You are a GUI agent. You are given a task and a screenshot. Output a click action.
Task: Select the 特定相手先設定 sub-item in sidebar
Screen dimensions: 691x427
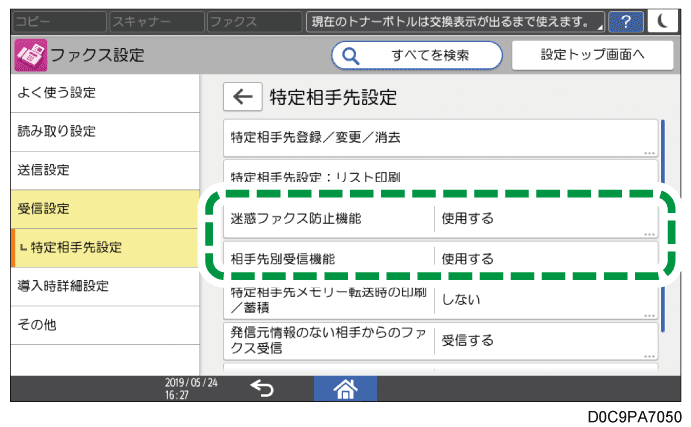point(105,248)
